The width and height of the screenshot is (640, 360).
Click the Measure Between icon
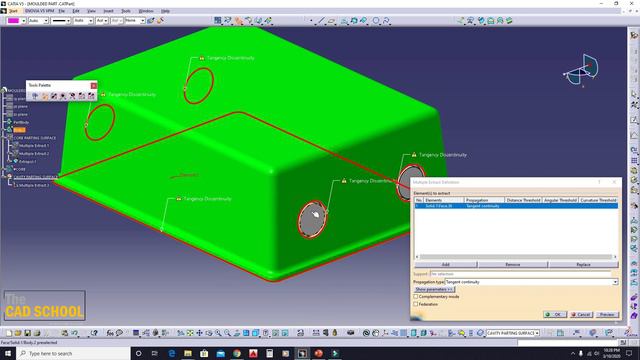point(316,333)
